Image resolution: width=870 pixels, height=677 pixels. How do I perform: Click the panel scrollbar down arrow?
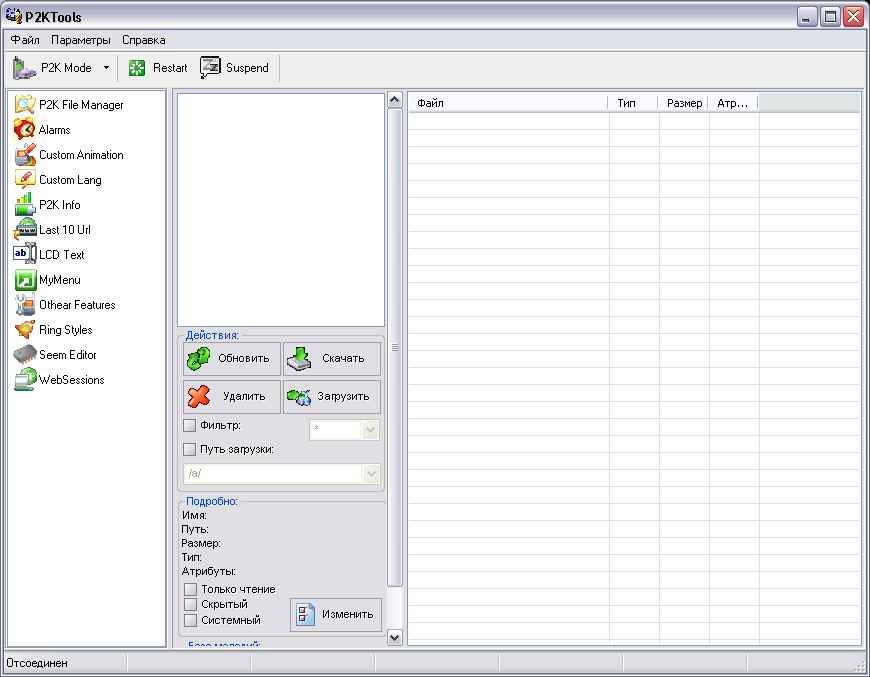click(394, 638)
